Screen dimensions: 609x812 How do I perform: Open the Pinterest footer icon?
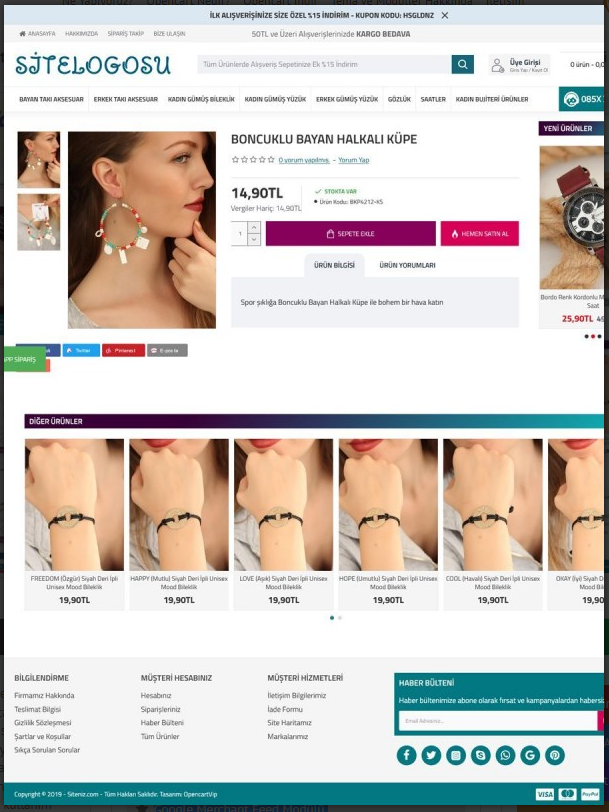pyautogui.click(x=555, y=755)
